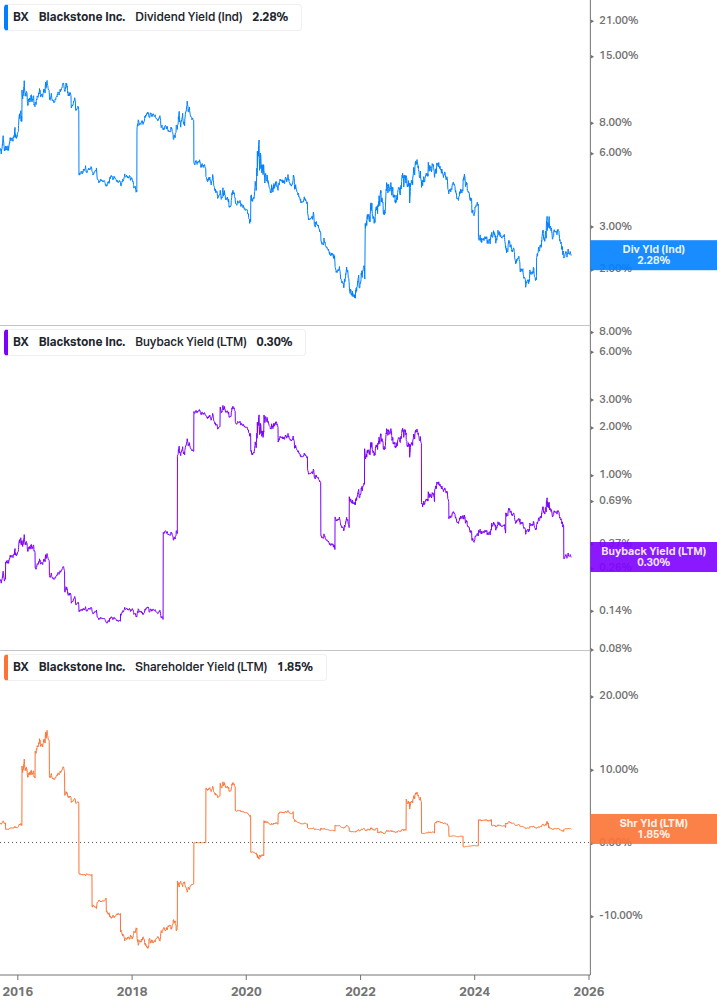Click the Buyback Yield (LTM) legend label
This screenshot has width=717, height=1005.
[x=191, y=342]
